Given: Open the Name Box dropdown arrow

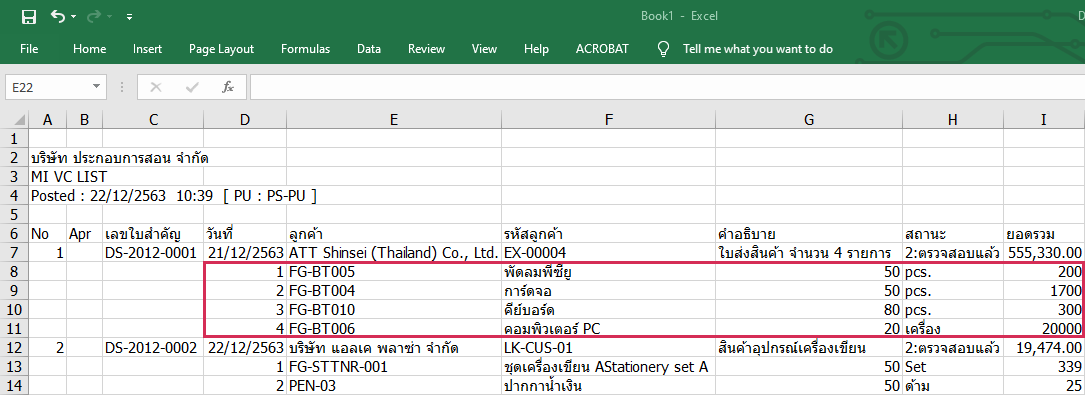Looking at the screenshot, I should coord(95,87).
